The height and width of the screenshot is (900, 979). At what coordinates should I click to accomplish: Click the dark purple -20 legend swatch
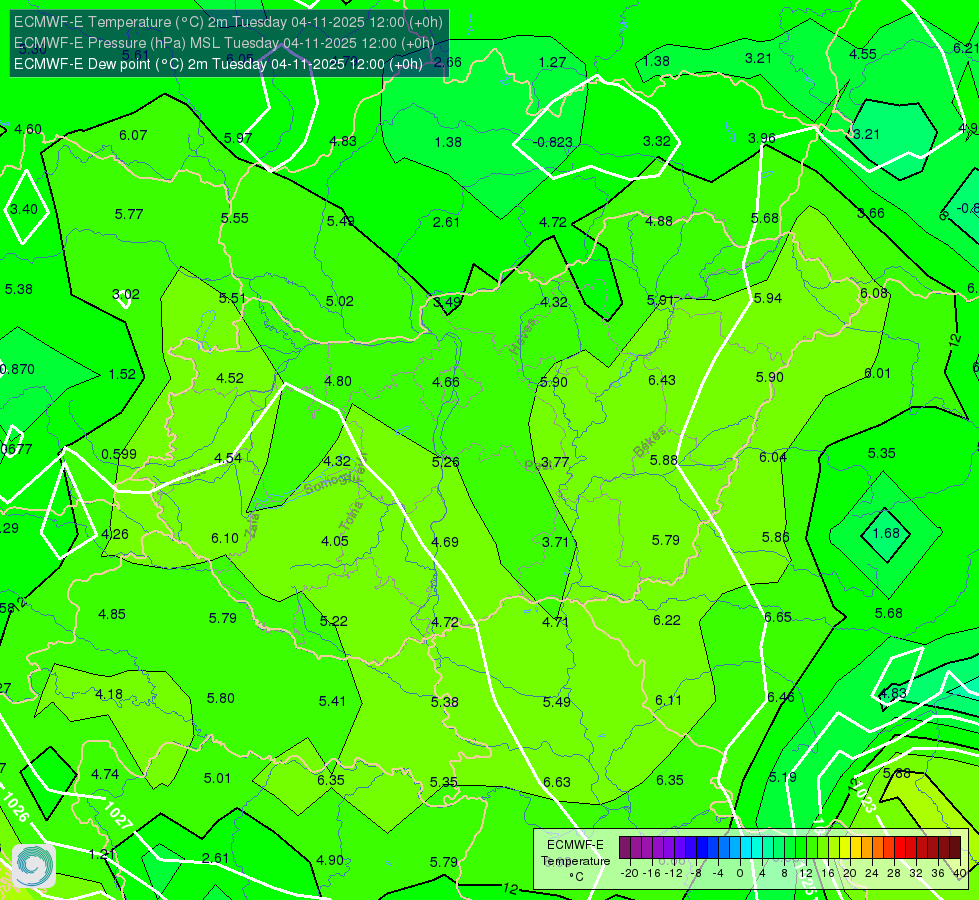click(x=624, y=848)
